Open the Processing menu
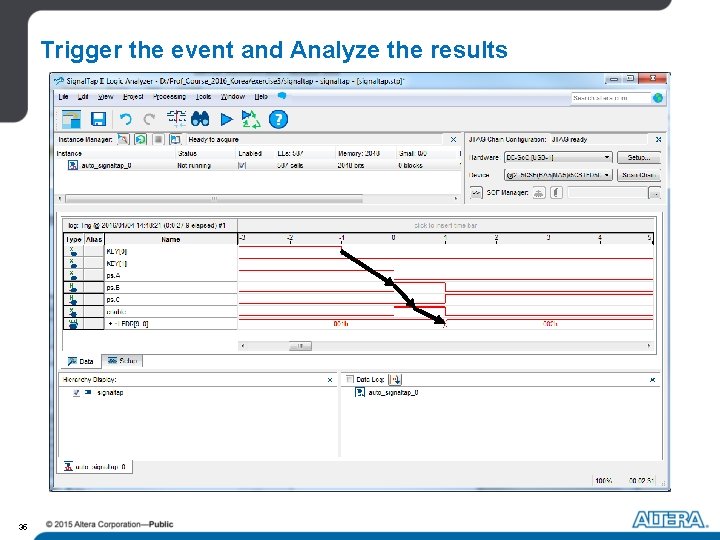This screenshot has height=540, width=720. point(169,96)
